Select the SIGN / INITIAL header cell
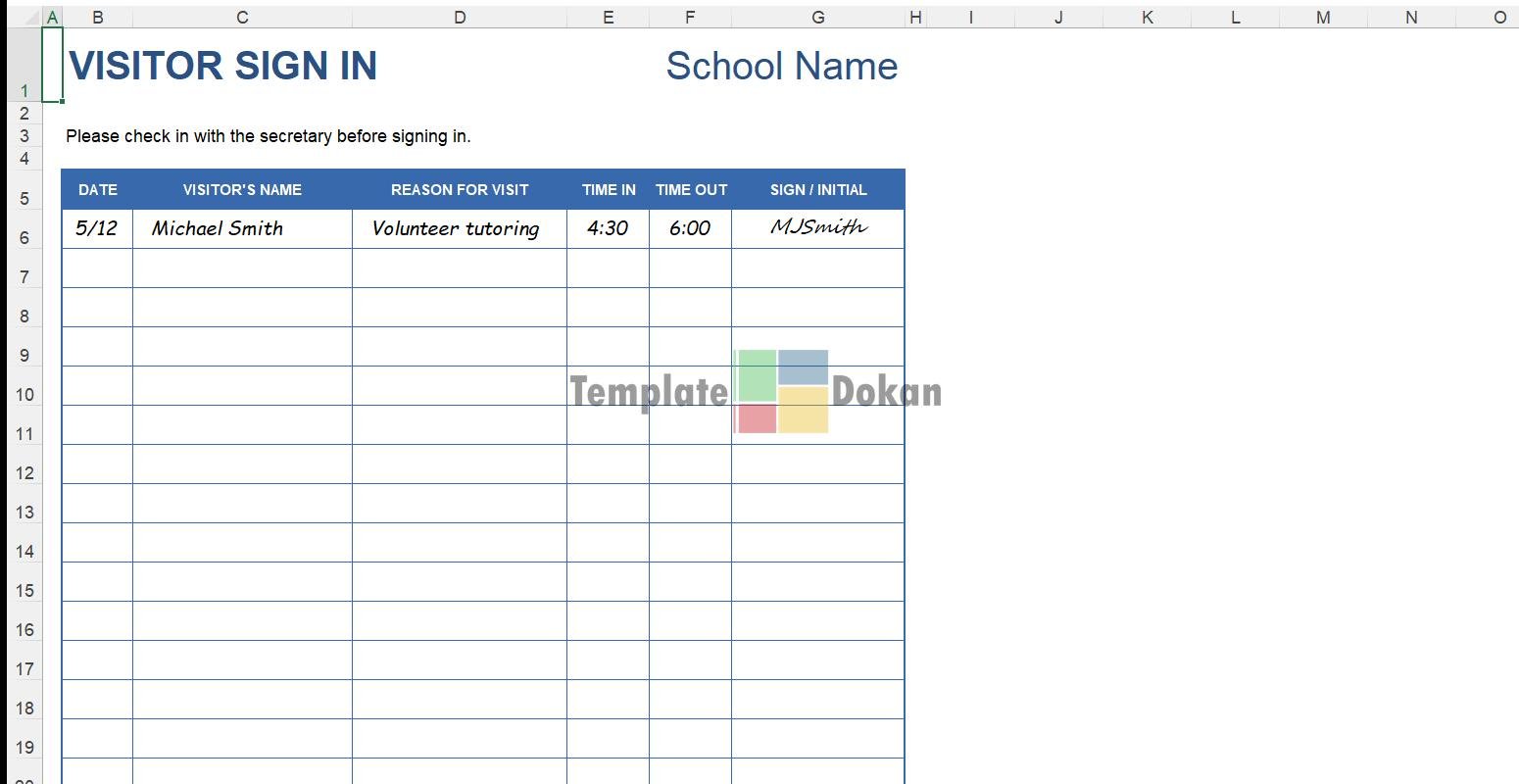 pos(817,190)
